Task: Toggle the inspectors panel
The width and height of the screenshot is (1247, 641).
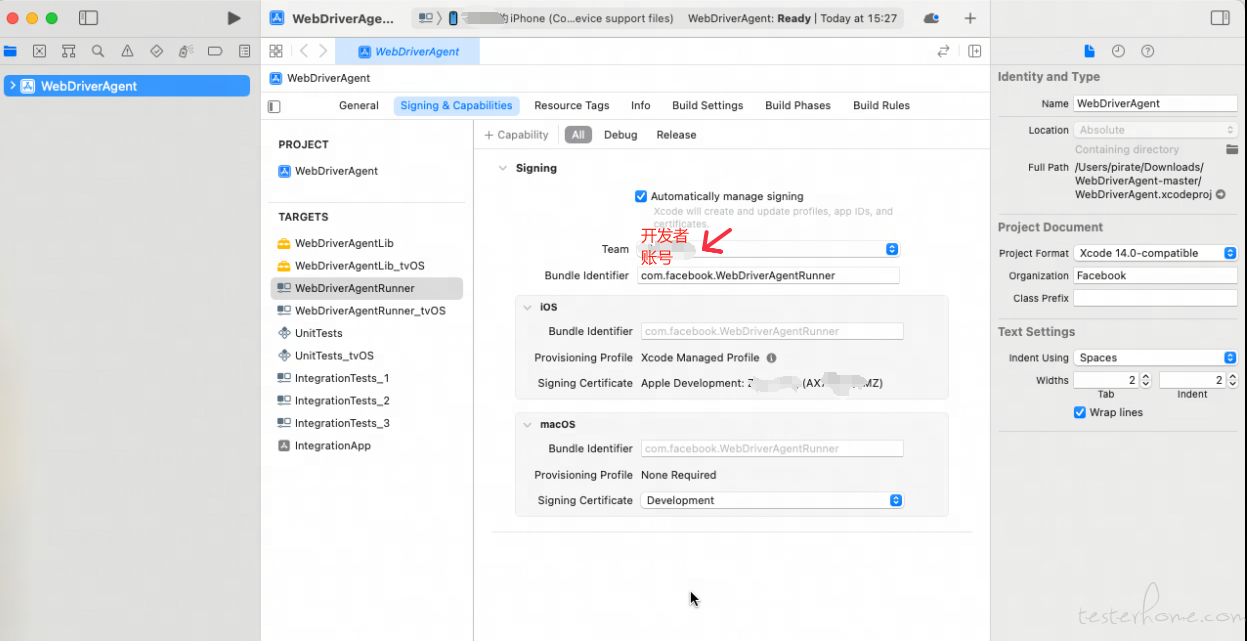Action: pos(1220,18)
